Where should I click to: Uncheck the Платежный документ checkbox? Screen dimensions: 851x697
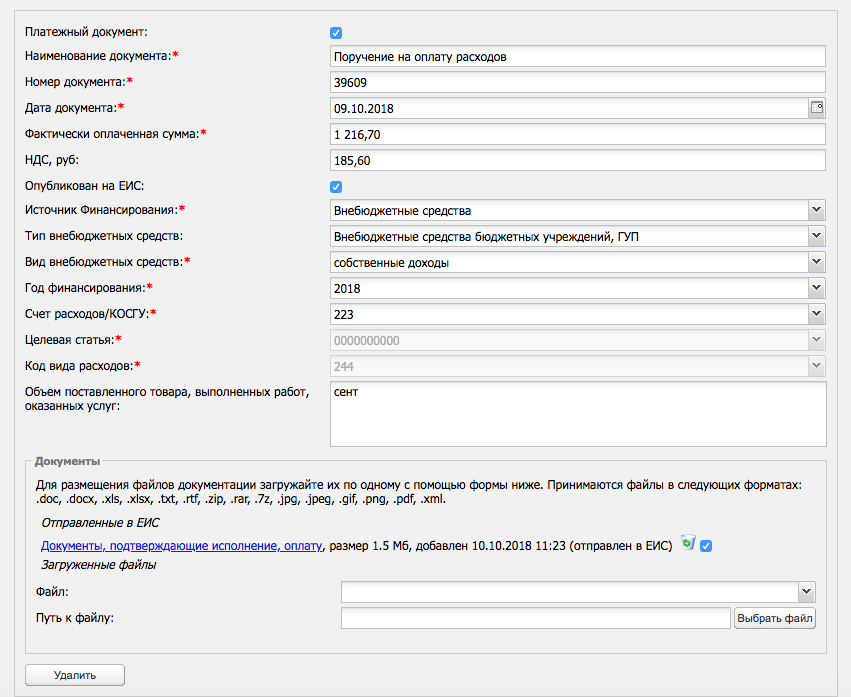[x=336, y=33]
